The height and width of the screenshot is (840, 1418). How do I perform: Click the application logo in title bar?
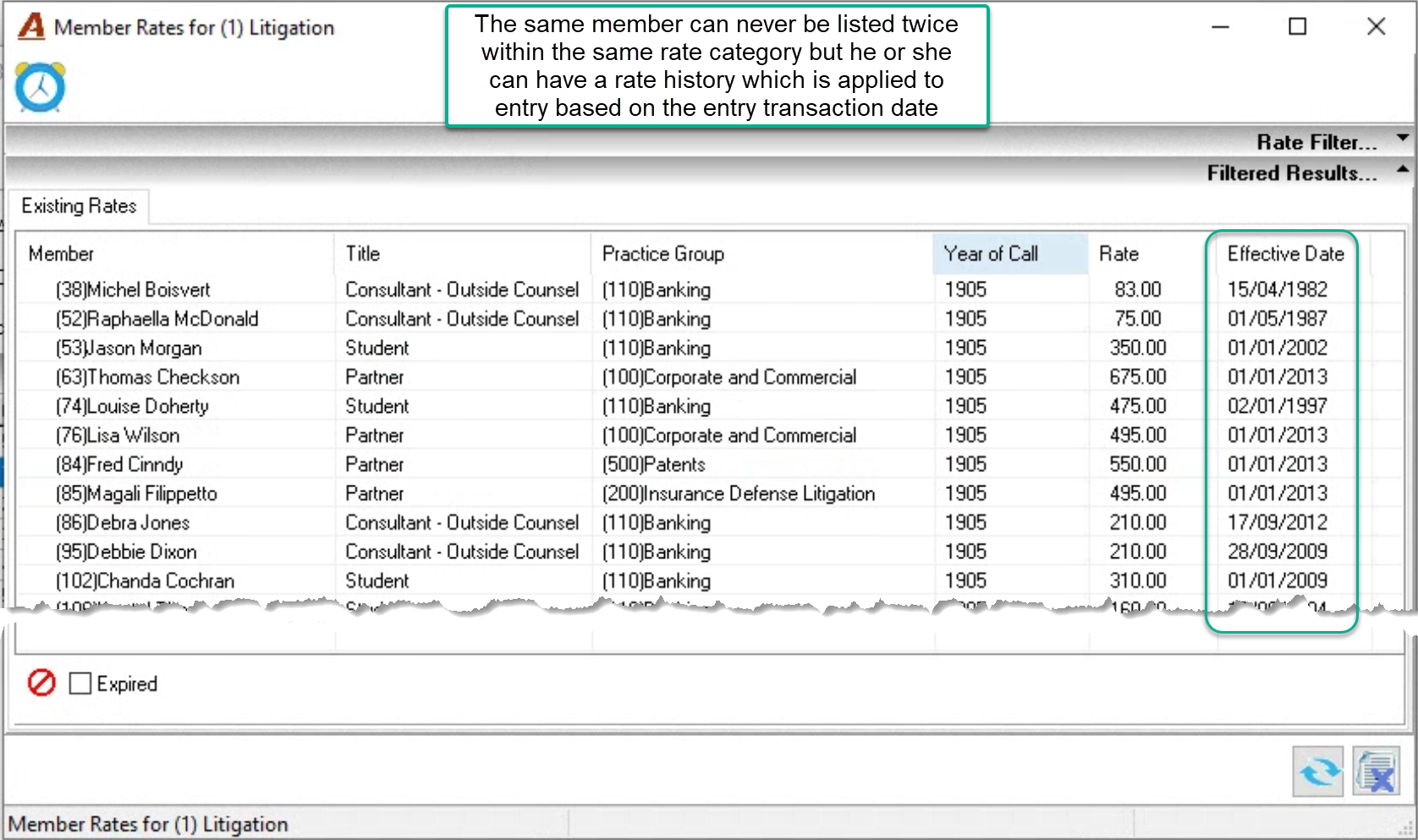click(31, 27)
